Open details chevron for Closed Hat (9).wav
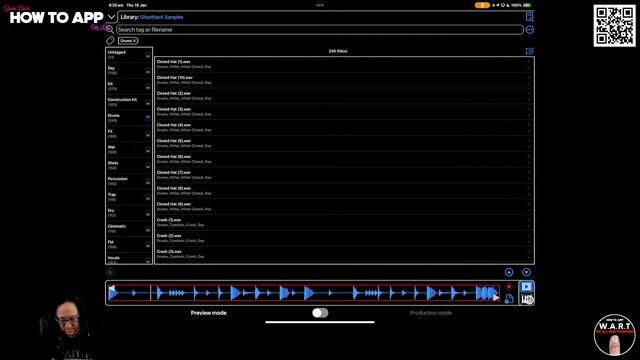The height and width of the screenshot is (360, 640). 529,207
